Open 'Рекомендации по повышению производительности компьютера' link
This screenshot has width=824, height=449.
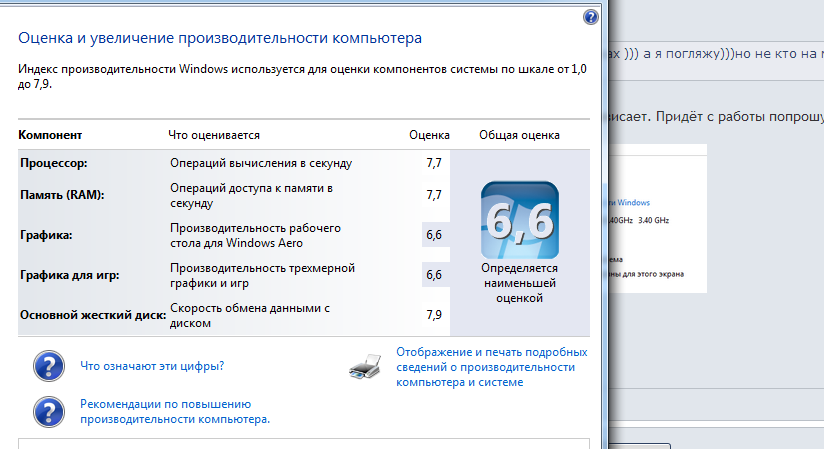click(174, 412)
